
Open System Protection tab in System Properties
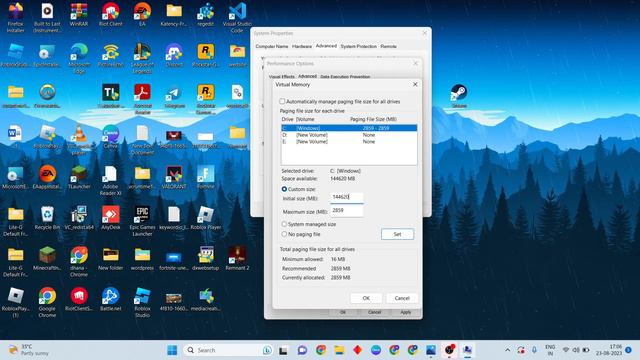[x=358, y=47]
